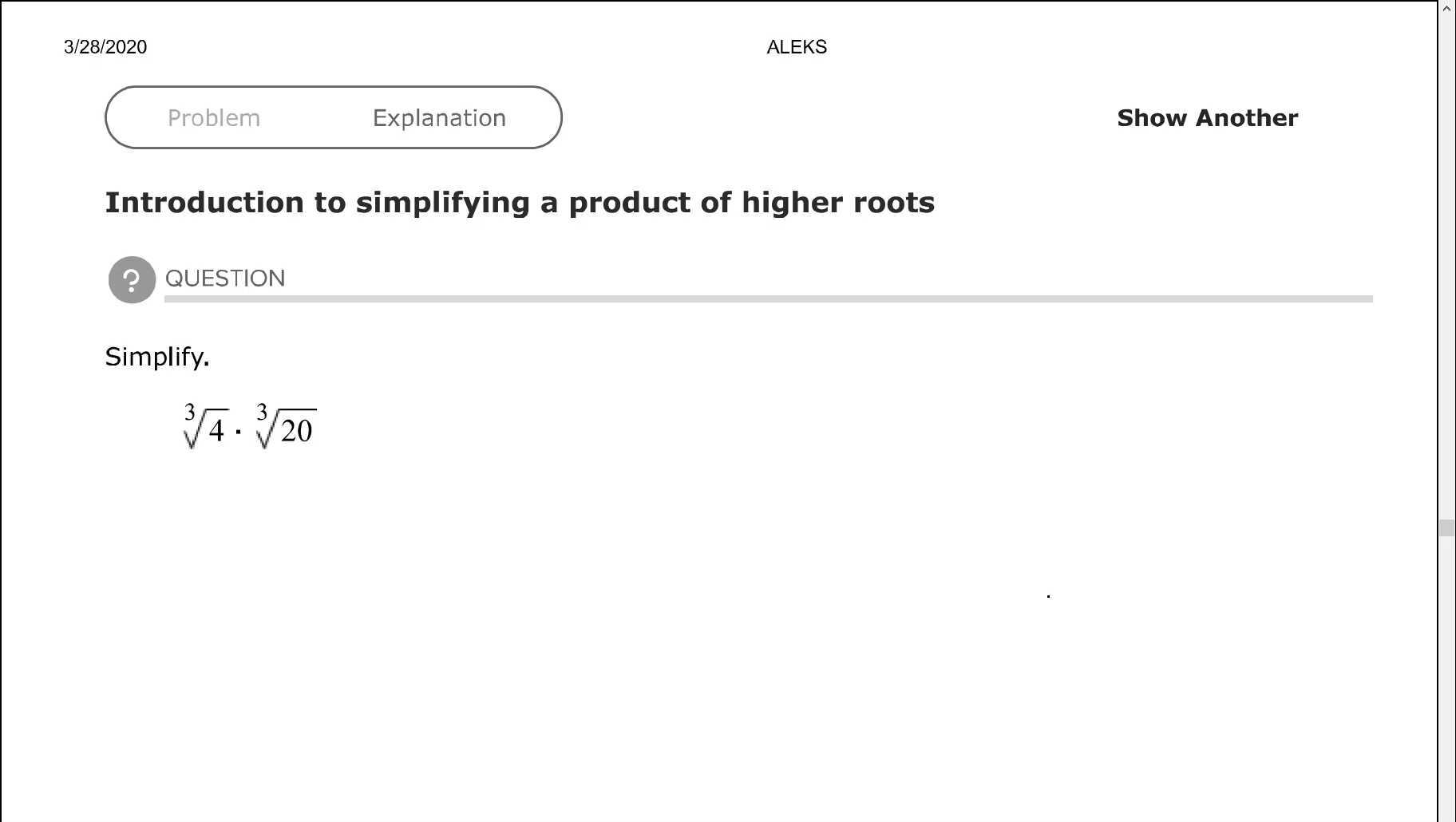Click the date 3/28/2020 text
The image size is (1456, 822).
click(105, 47)
